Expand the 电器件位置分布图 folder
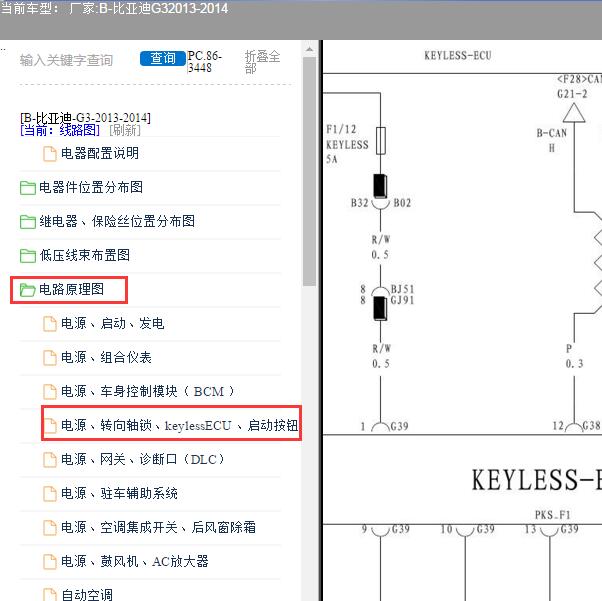The height and width of the screenshot is (601, 602). [x=91, y=187]
